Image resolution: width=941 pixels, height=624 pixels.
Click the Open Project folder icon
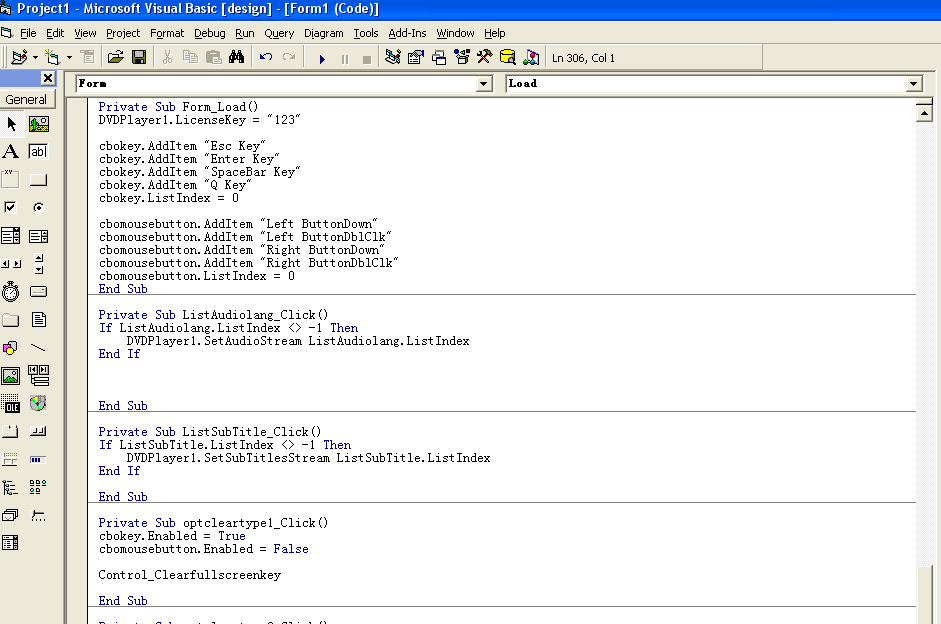coord(116,58)
